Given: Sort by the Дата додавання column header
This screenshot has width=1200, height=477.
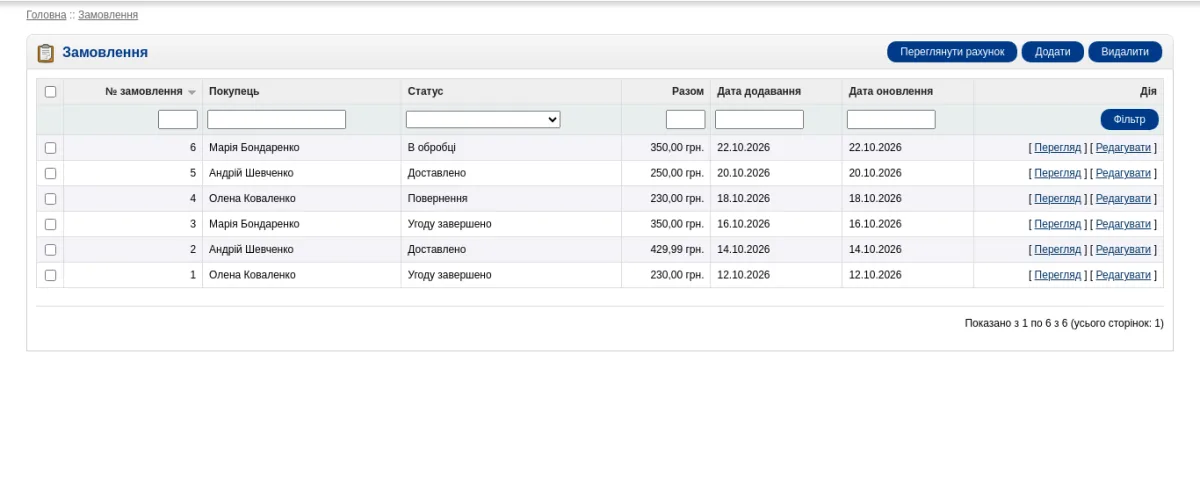Looking at the screenshot, I should pyautogui.click(x=759, y=91).
